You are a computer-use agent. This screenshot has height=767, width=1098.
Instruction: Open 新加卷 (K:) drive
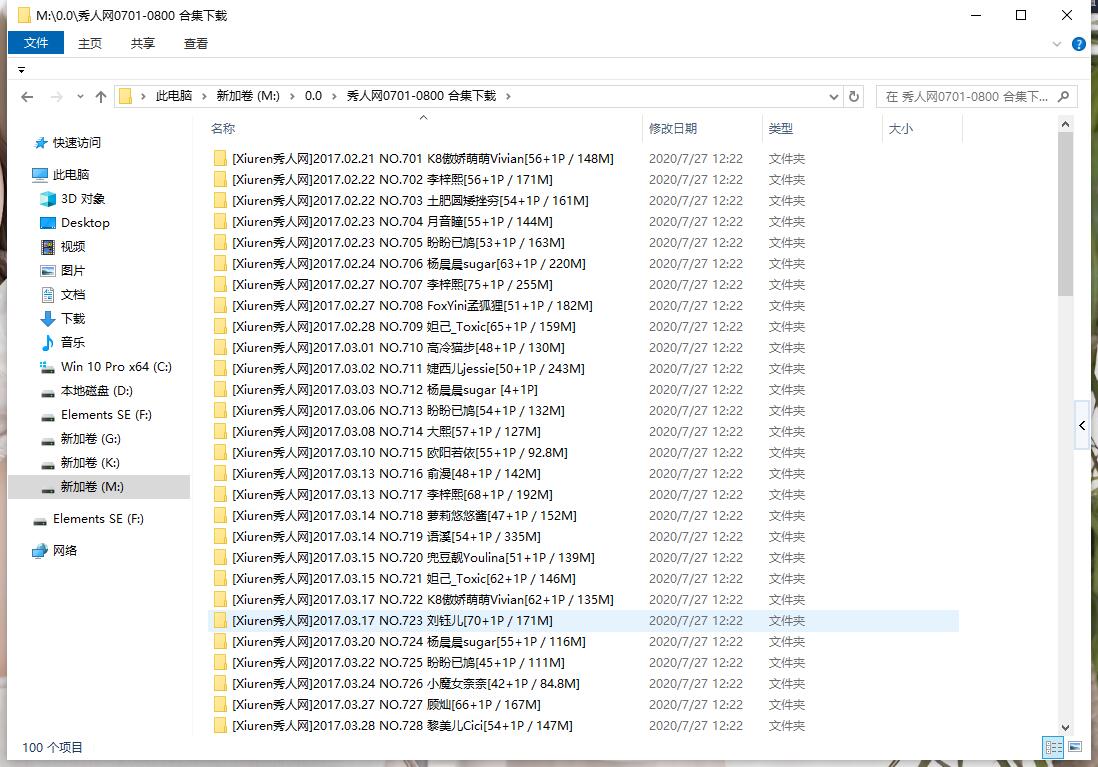pos(90,462)
